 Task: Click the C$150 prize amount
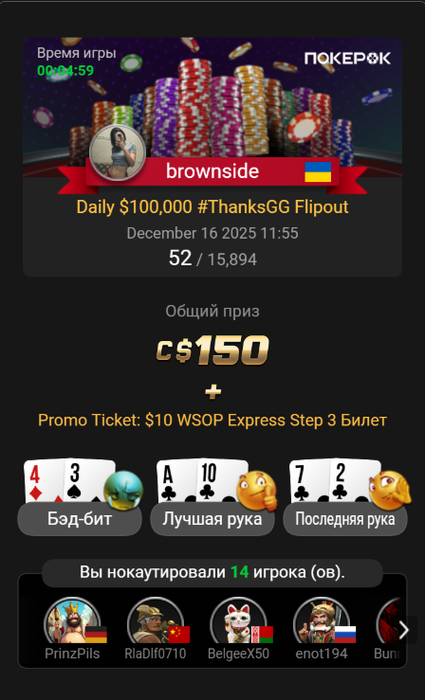tap(212, 350)
